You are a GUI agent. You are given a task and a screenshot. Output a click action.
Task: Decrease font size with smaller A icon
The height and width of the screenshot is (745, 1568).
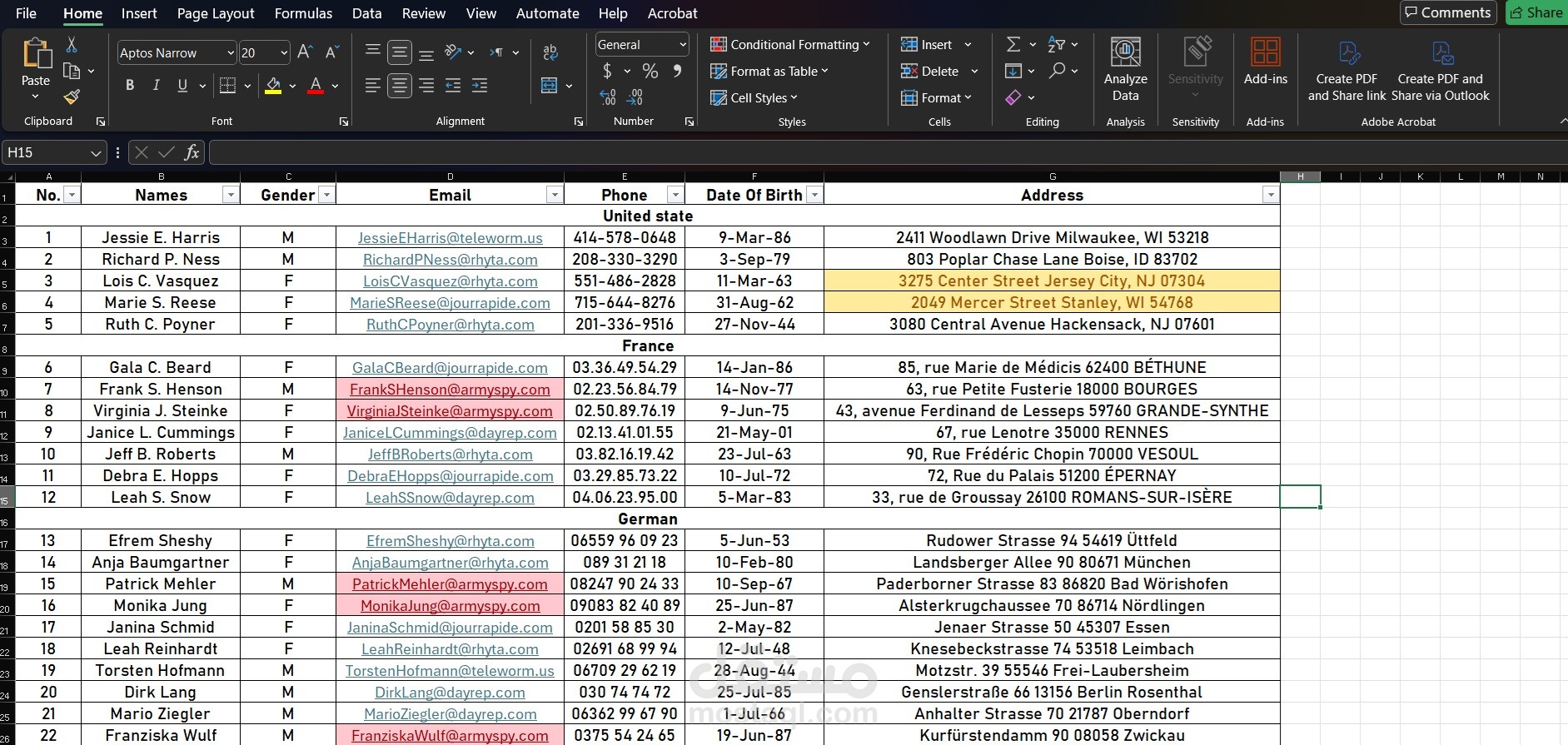tap(331, 52)
